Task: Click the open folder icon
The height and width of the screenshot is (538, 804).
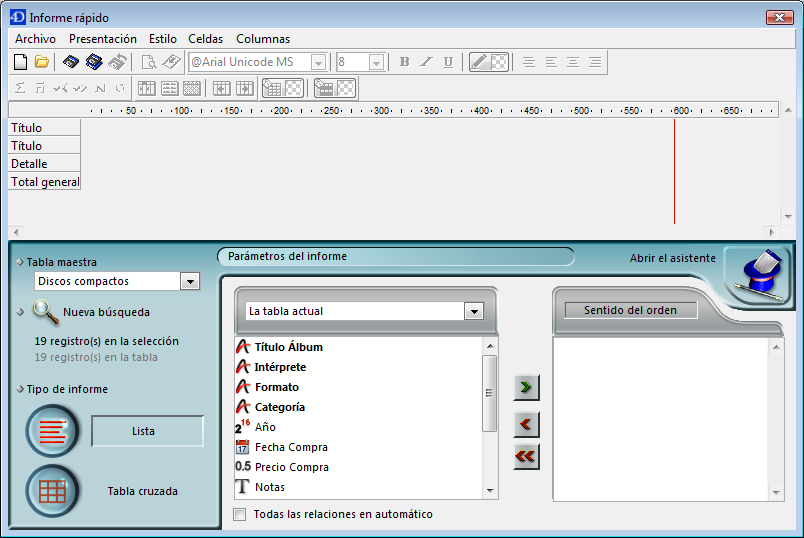Action: pos(42,62)
